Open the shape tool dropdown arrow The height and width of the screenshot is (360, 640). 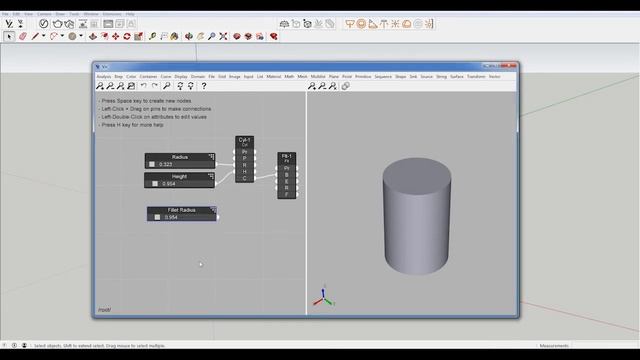[x=81, y=36]
